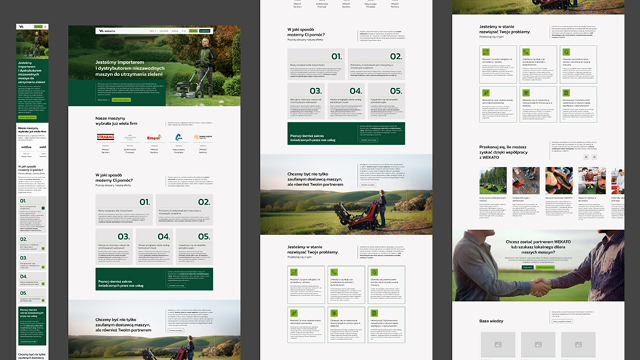640x360 pixels.
Task: Click the WEKATO logo in the desktop navbar
Action: pos(107,31)
